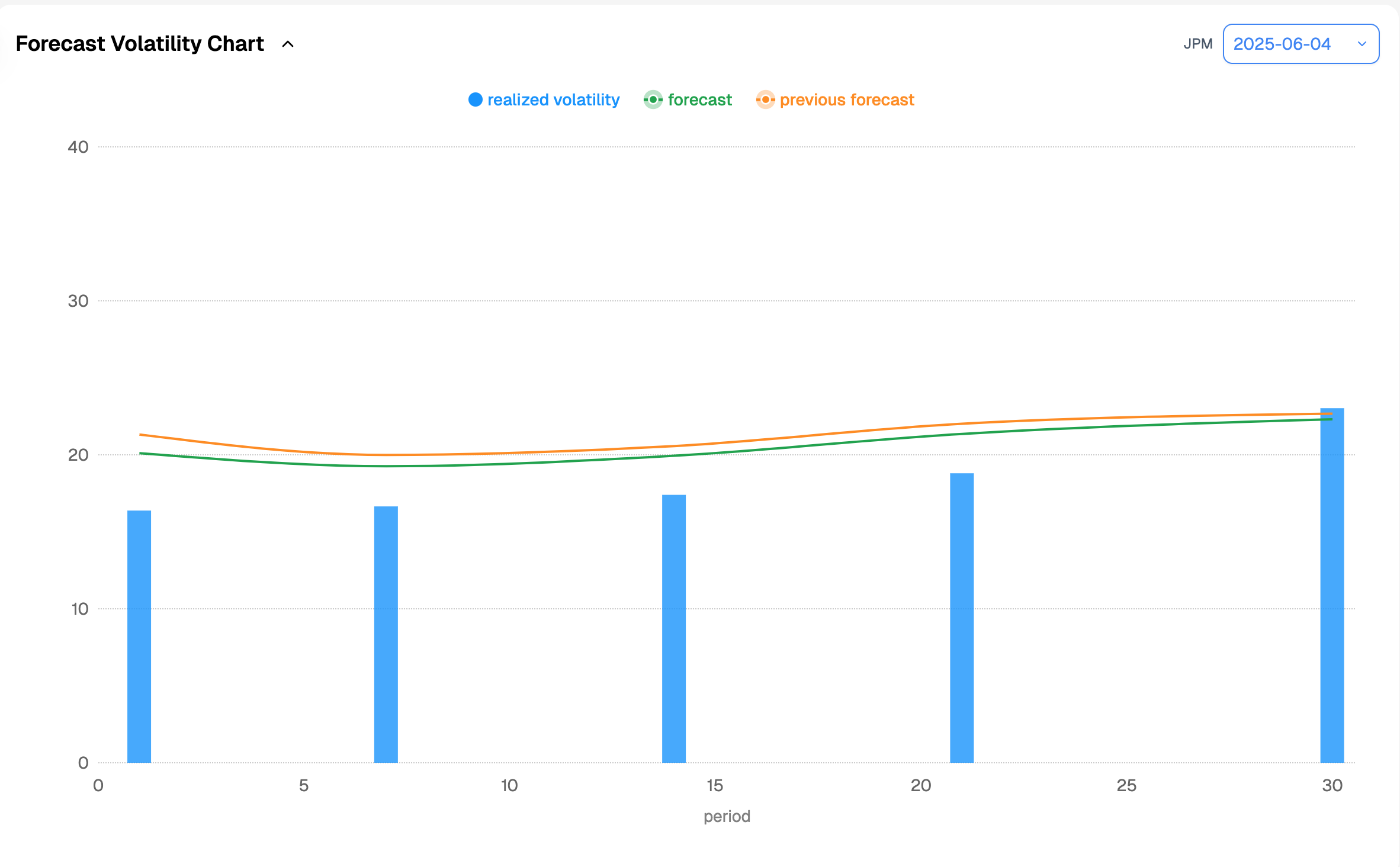The height and width of the screenshot is (867, 1400).
Task: Click the realized volatility bar at period 30
Action: 1331,585
